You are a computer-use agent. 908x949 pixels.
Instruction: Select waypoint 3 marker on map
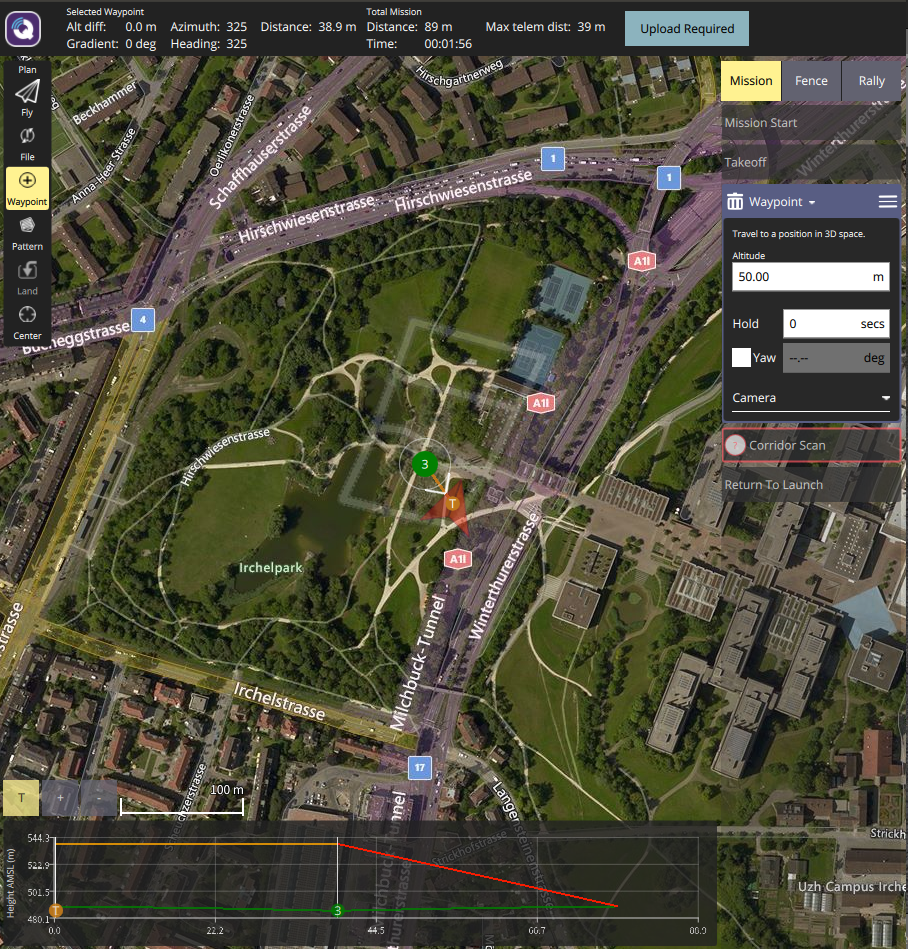pyautogui.click(x=424, y=464)
